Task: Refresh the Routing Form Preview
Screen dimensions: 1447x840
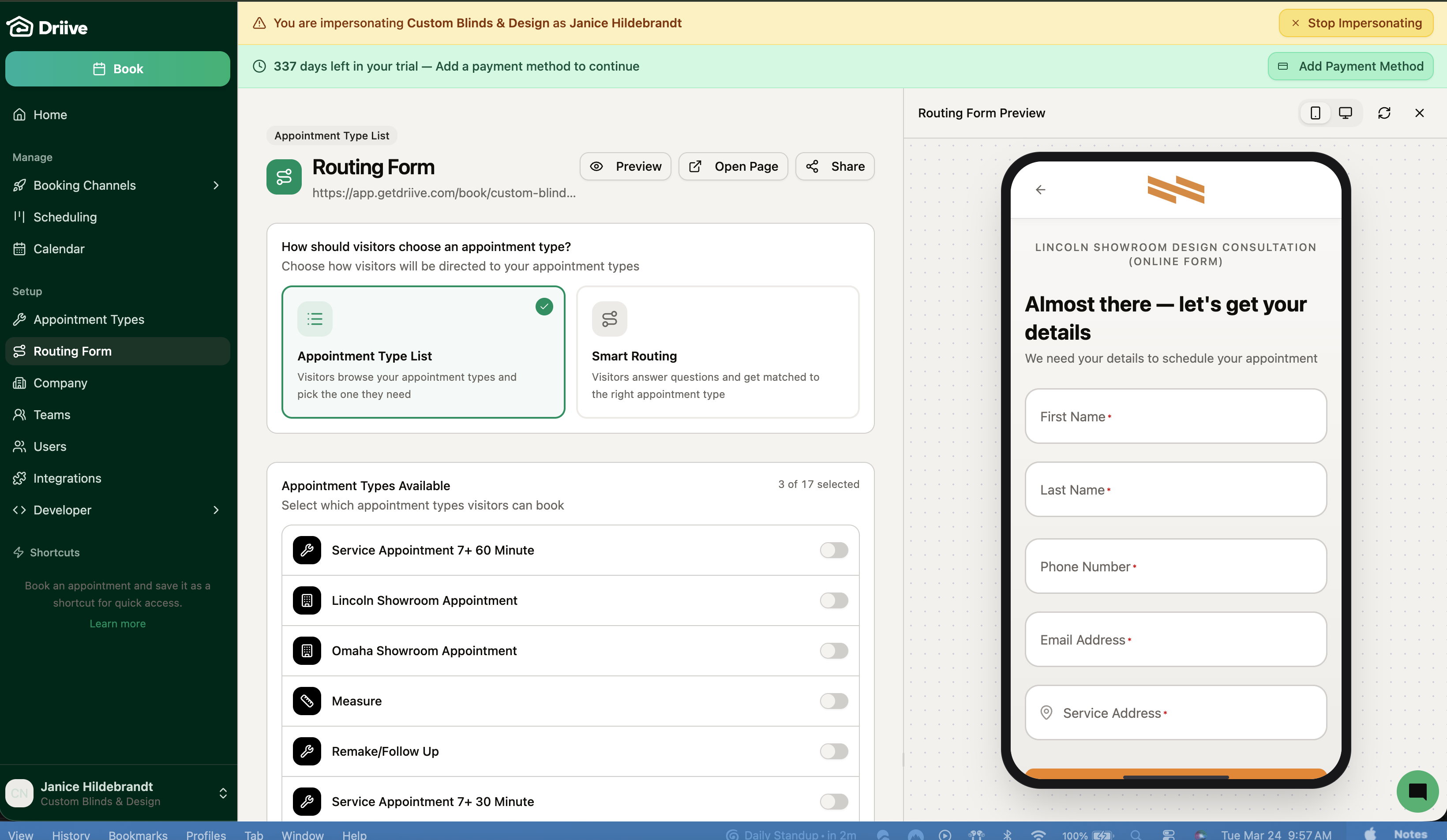Action: [x=1384, y=113]
